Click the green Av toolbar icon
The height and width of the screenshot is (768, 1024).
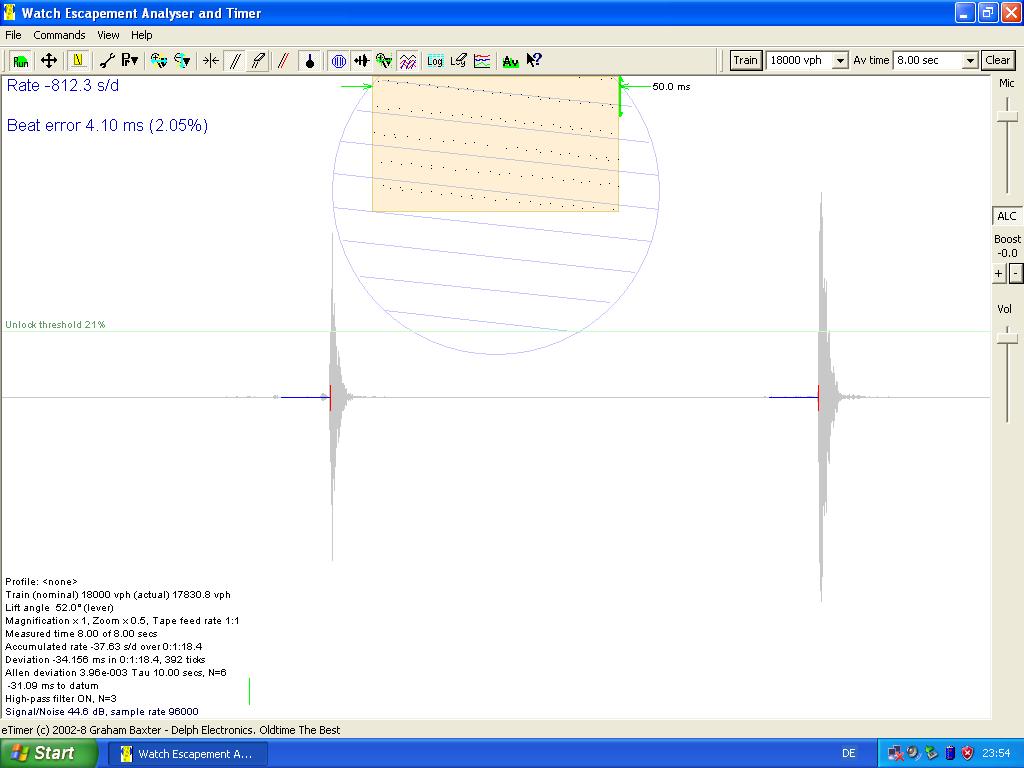click(510, 61)
